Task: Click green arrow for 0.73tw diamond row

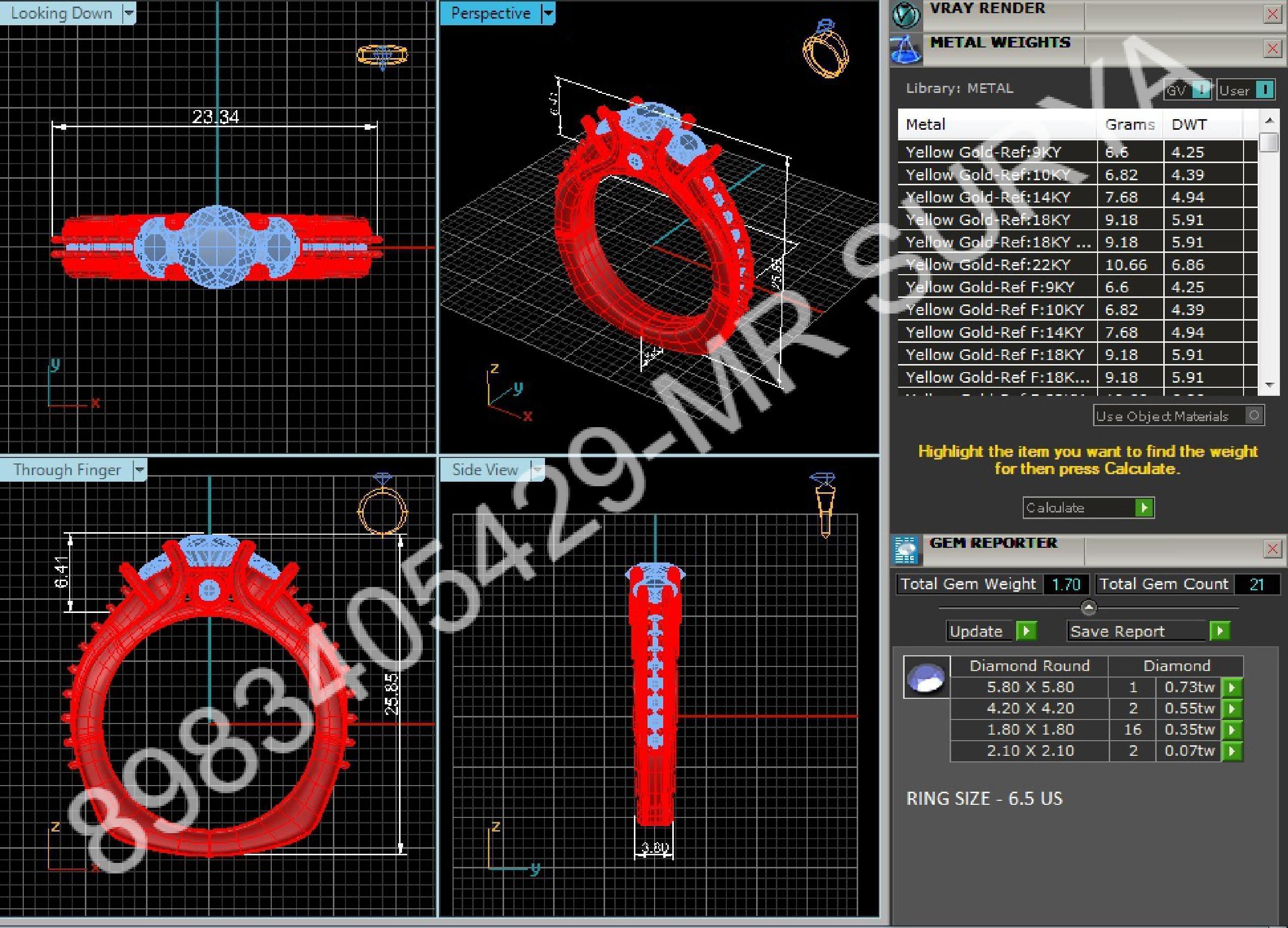Action: pos(1232,687)
